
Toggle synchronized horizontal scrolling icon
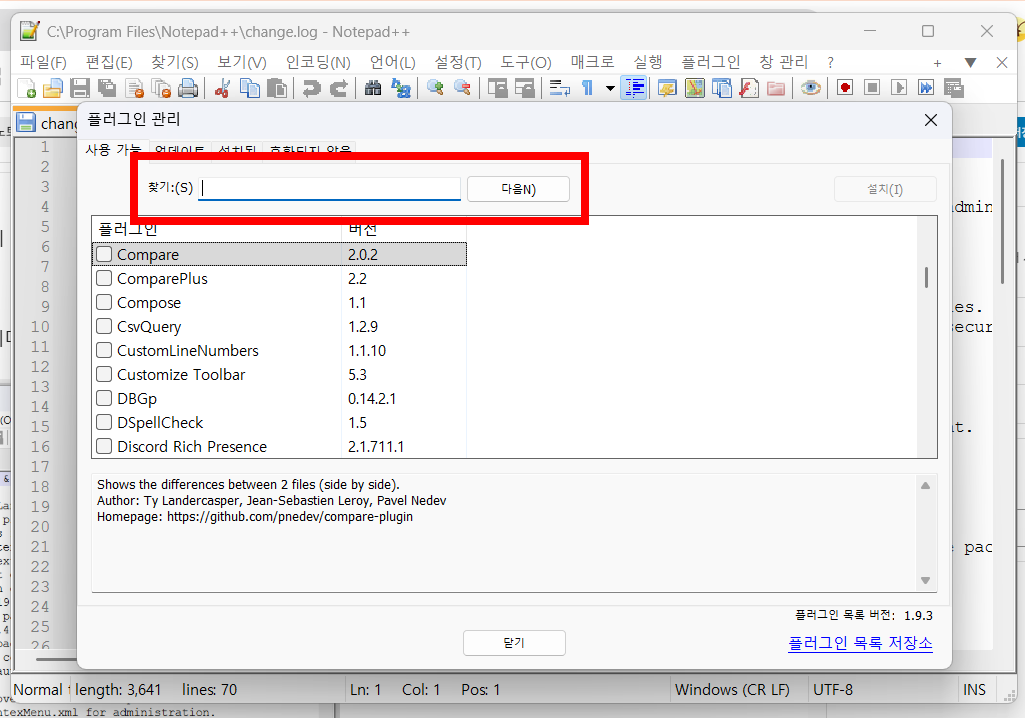(524, 88)
